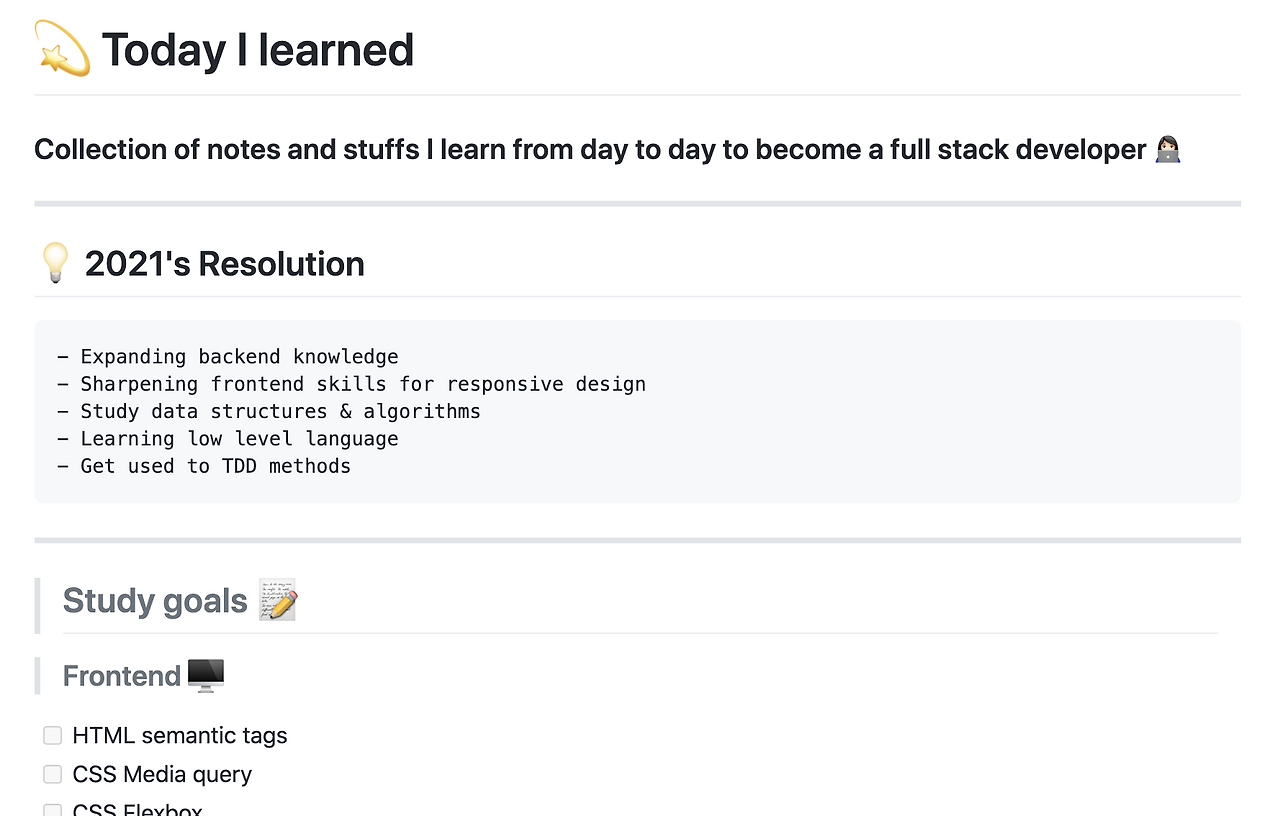Tick the CSS Media query checkbox
Image resolution: width=1280 pixels, height=816 pixels.
(53, 774)
